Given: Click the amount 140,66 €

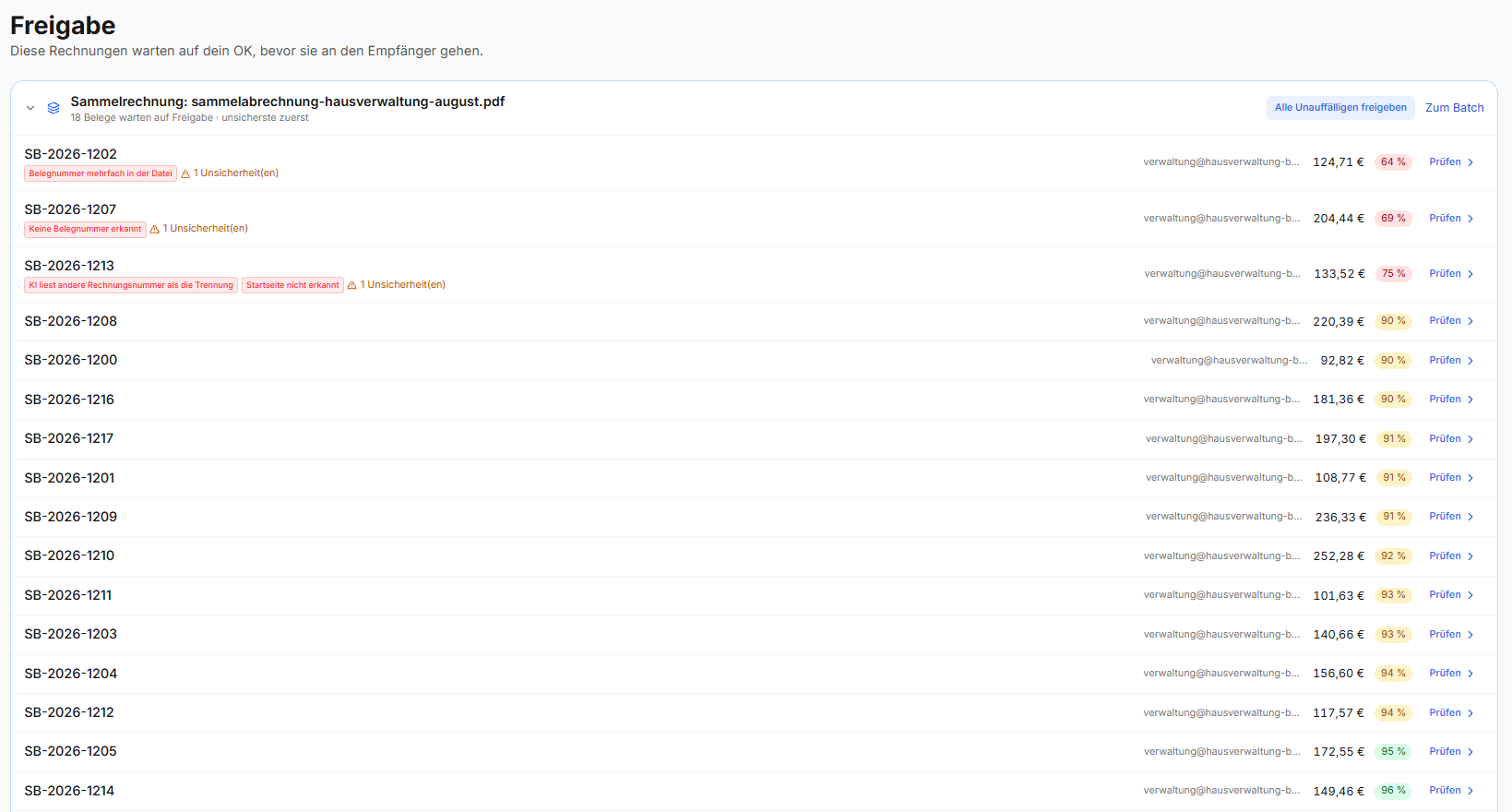Looking at the screenshot, I should tap(1339, 635).
